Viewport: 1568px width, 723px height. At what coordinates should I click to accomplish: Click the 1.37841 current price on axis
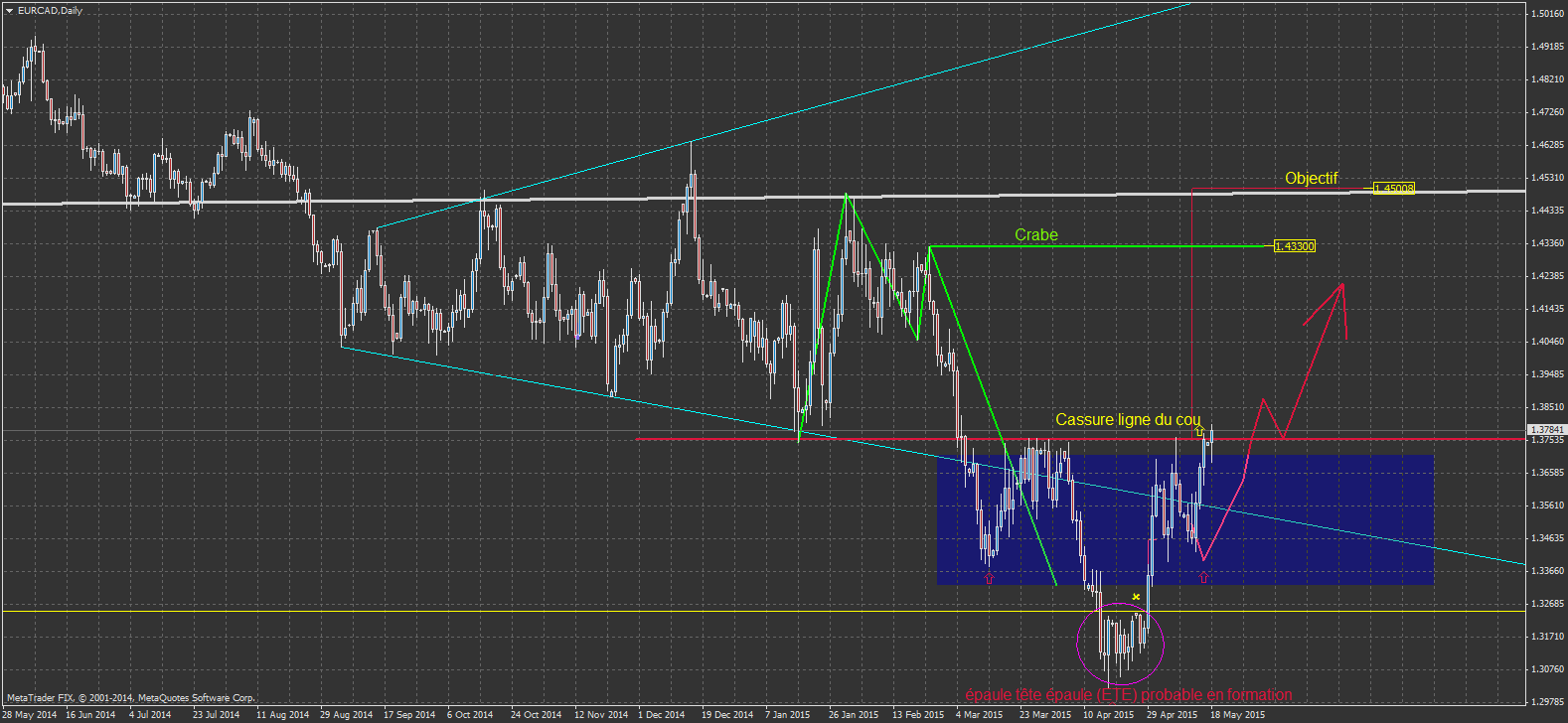pyautogui.click(x=1547, y=430)
